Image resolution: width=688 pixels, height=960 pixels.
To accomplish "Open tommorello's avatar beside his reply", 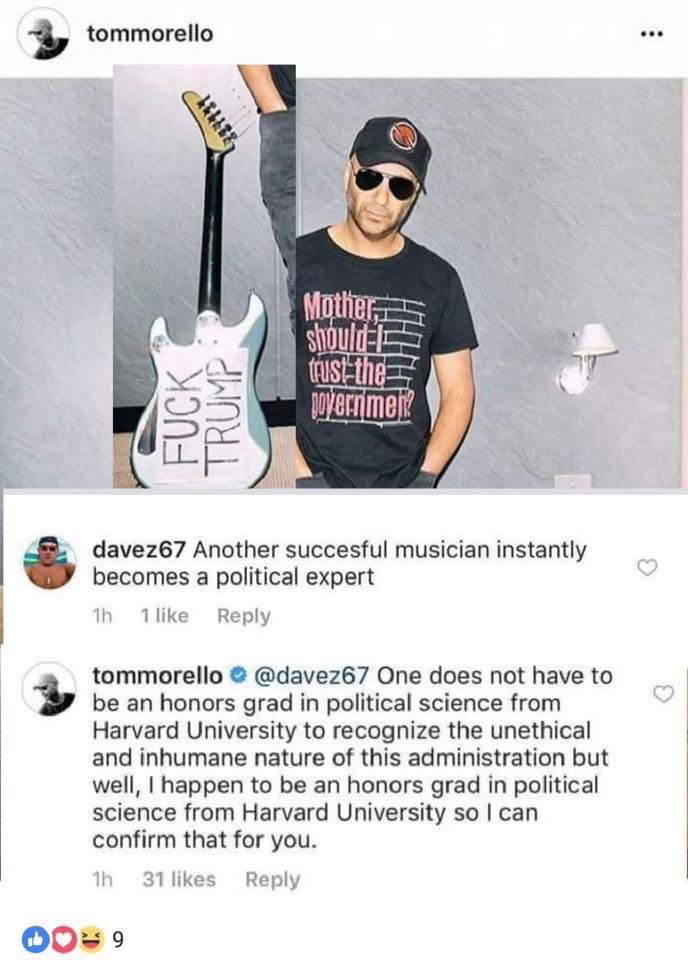I will 48,689.
